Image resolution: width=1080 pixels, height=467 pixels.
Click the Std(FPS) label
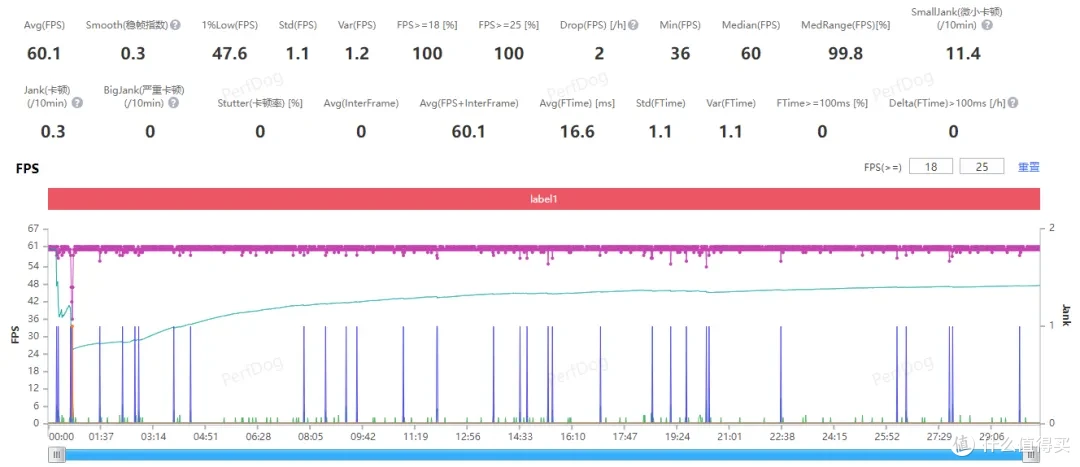[297, 25]
